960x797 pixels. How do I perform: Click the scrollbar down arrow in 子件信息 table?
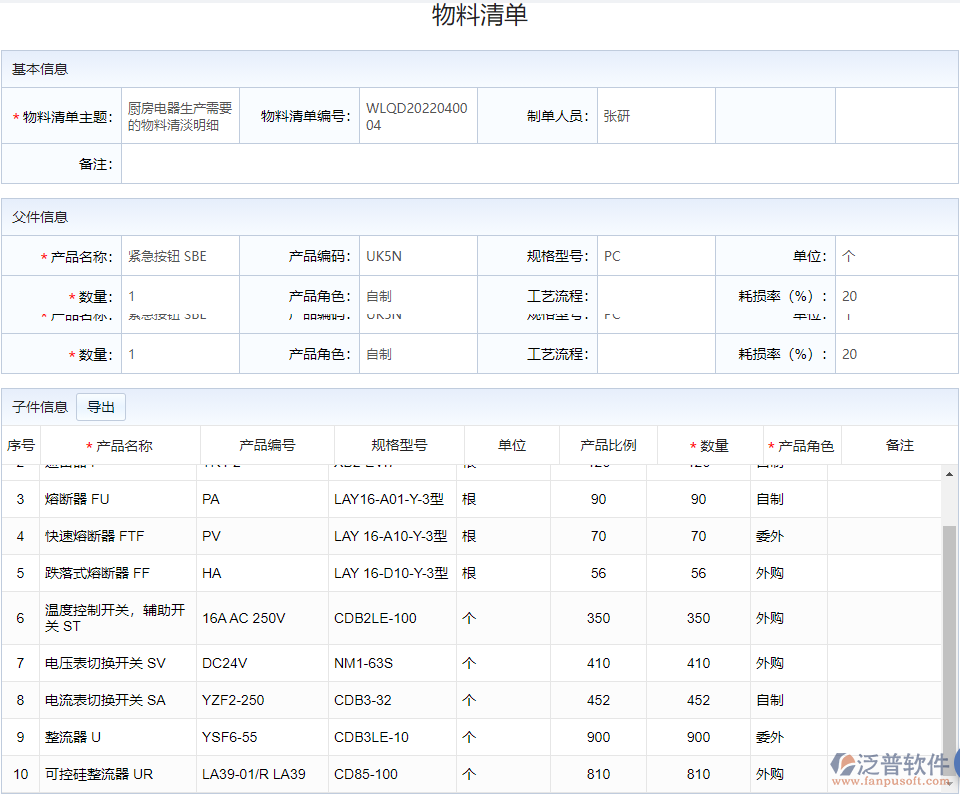pos(948,786)
